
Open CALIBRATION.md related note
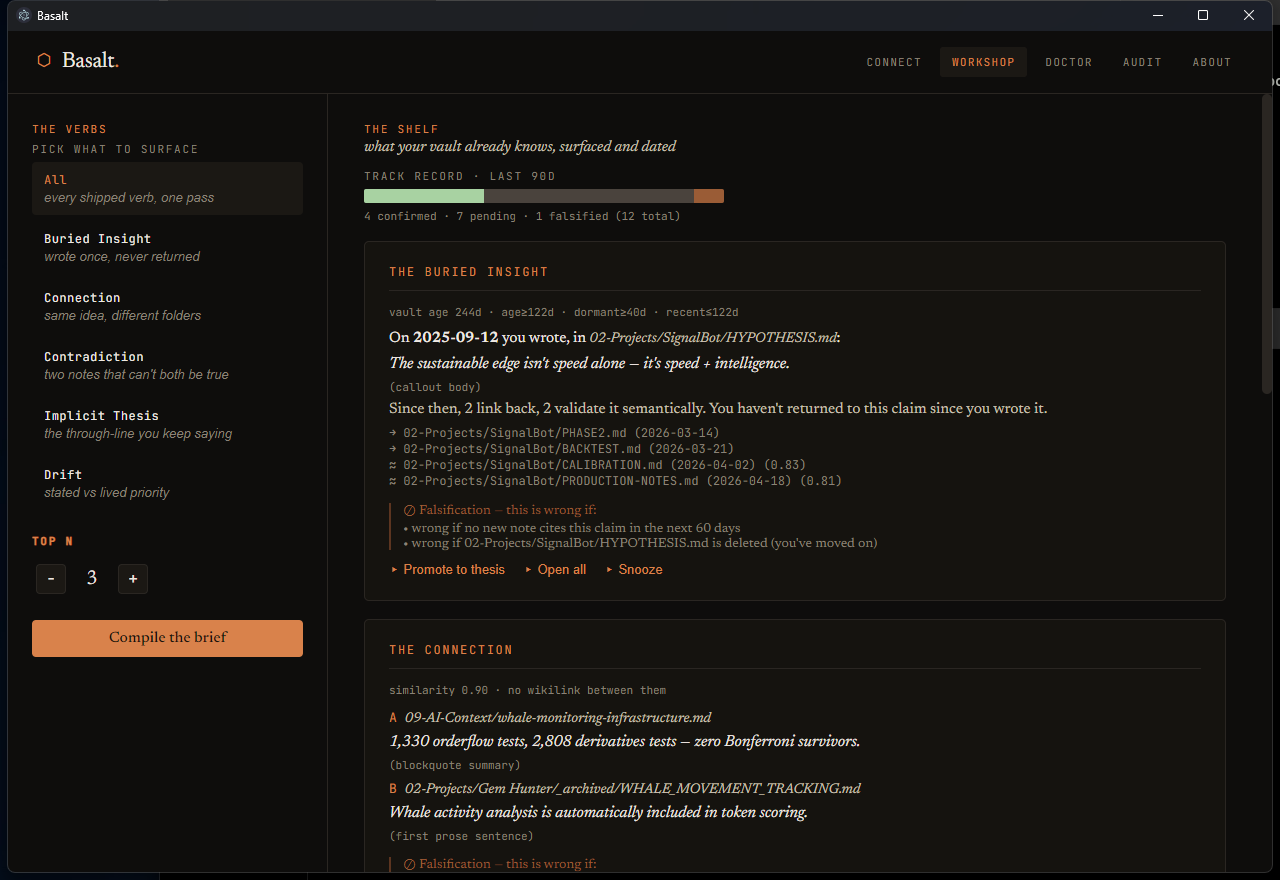[597, 465]
